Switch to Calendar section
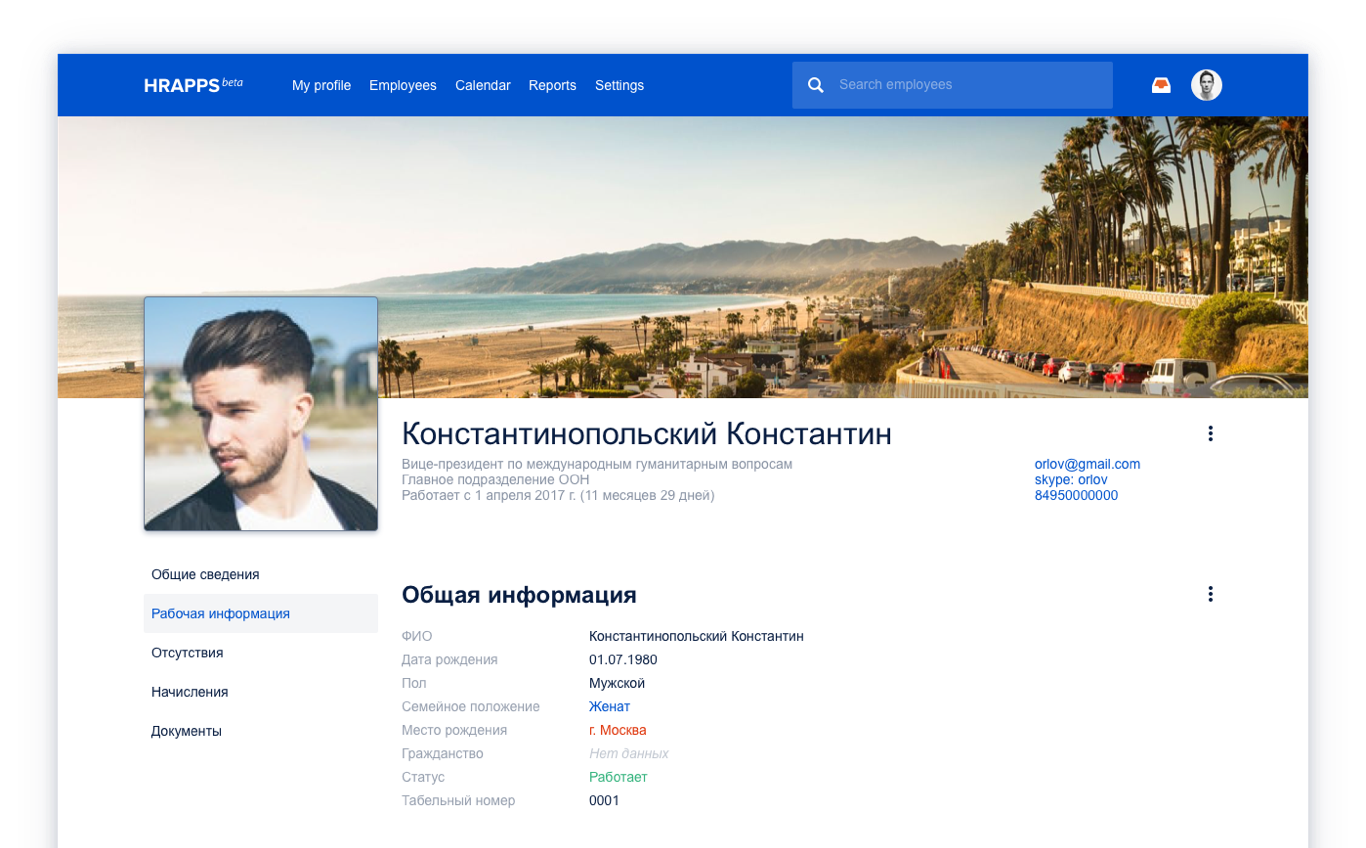 [x=483, y=85]
